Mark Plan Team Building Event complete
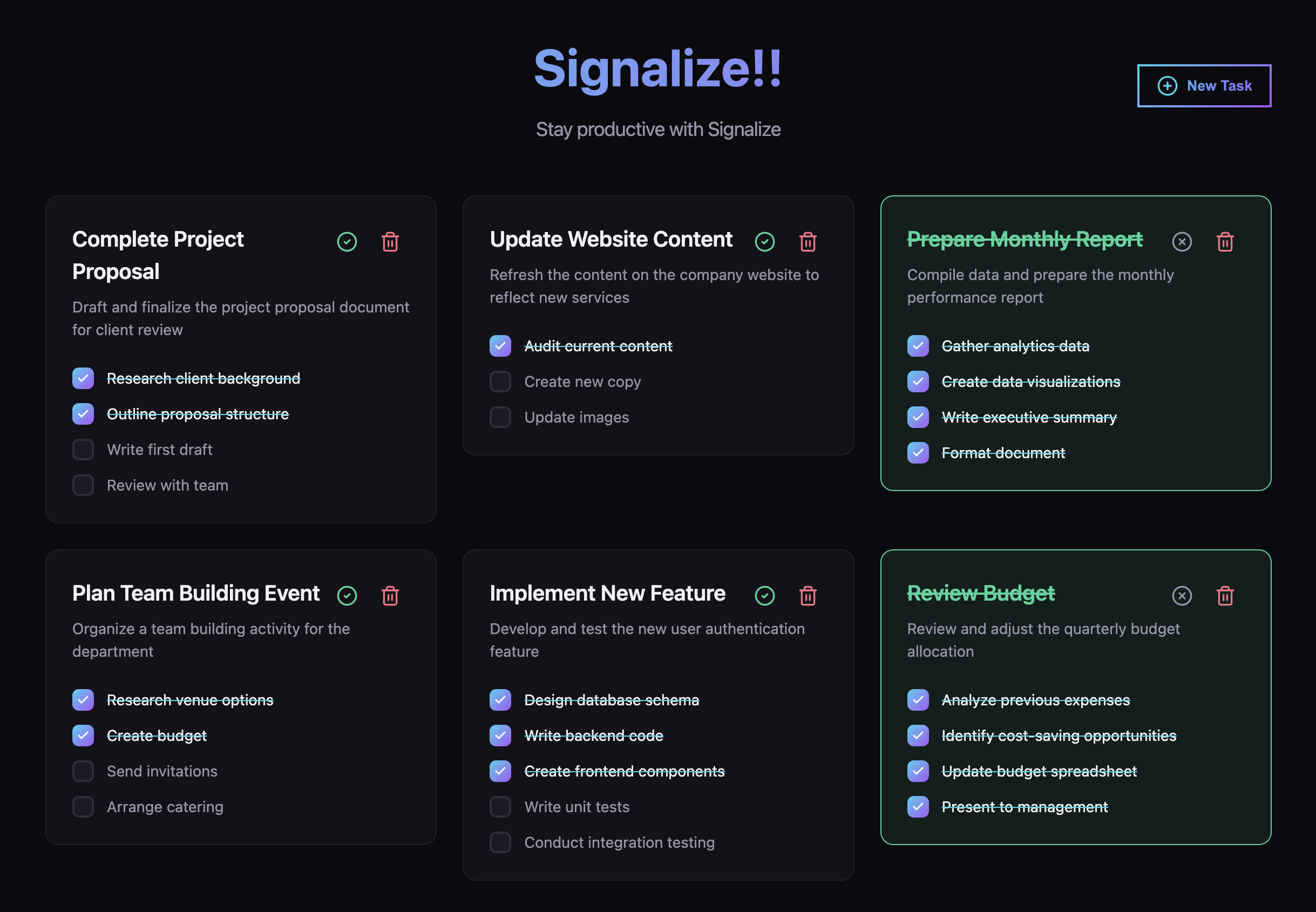Viewport: 1316px width, 912px height. coord(347,596)
